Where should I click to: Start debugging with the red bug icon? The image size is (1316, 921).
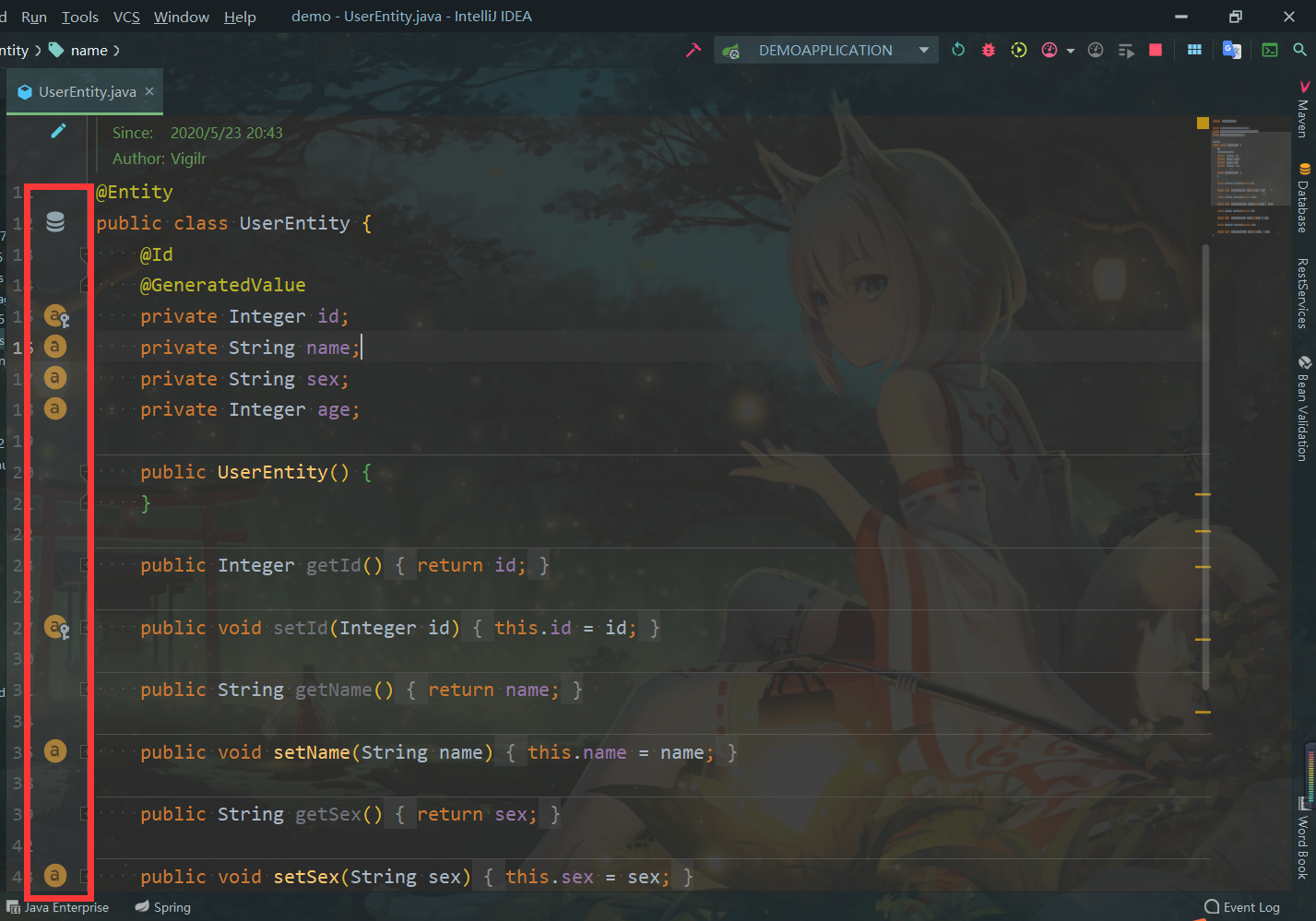(989, 50)
